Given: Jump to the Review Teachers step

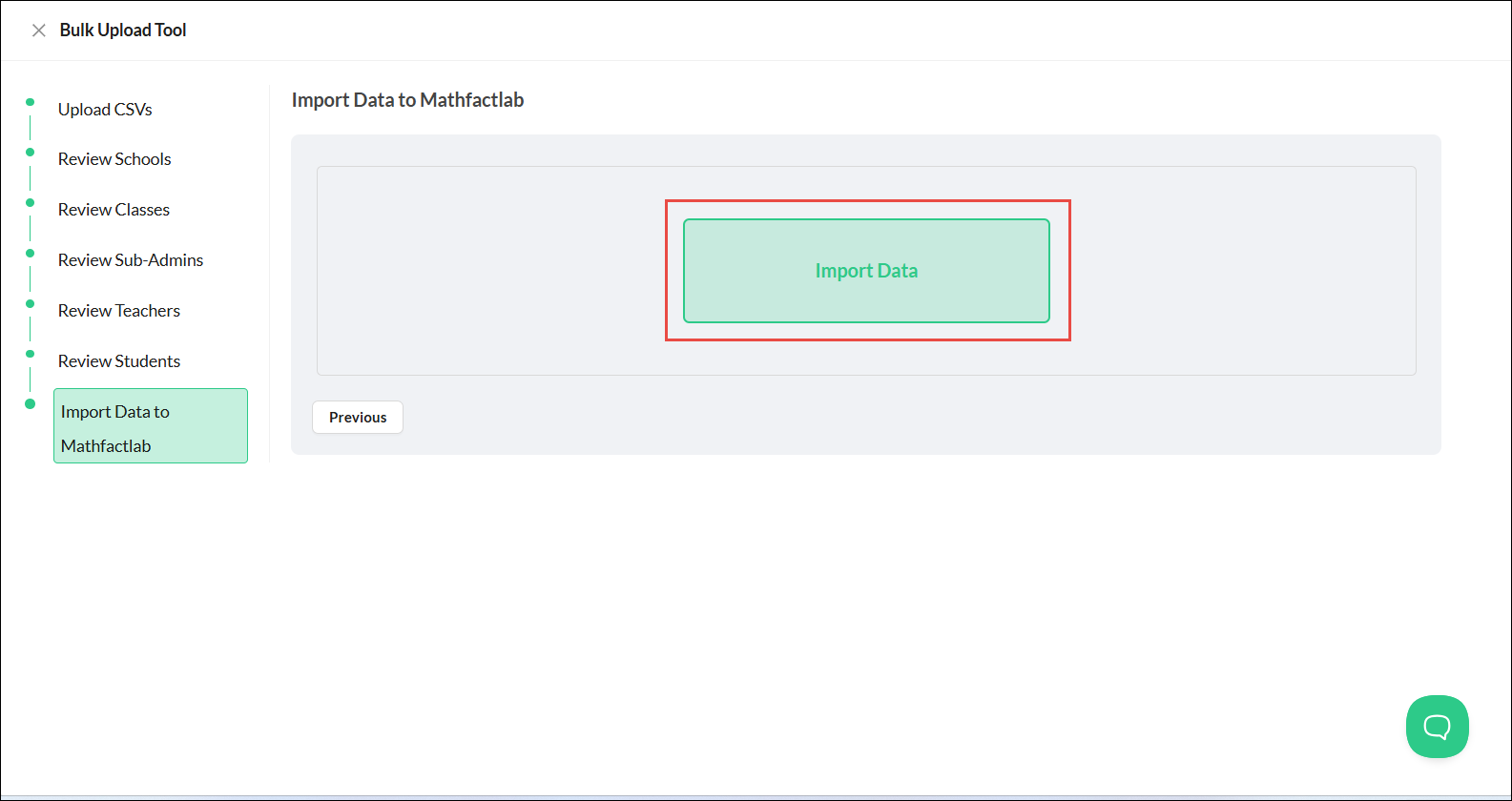Looking at the screenshot, I should (x=119, y=311).
